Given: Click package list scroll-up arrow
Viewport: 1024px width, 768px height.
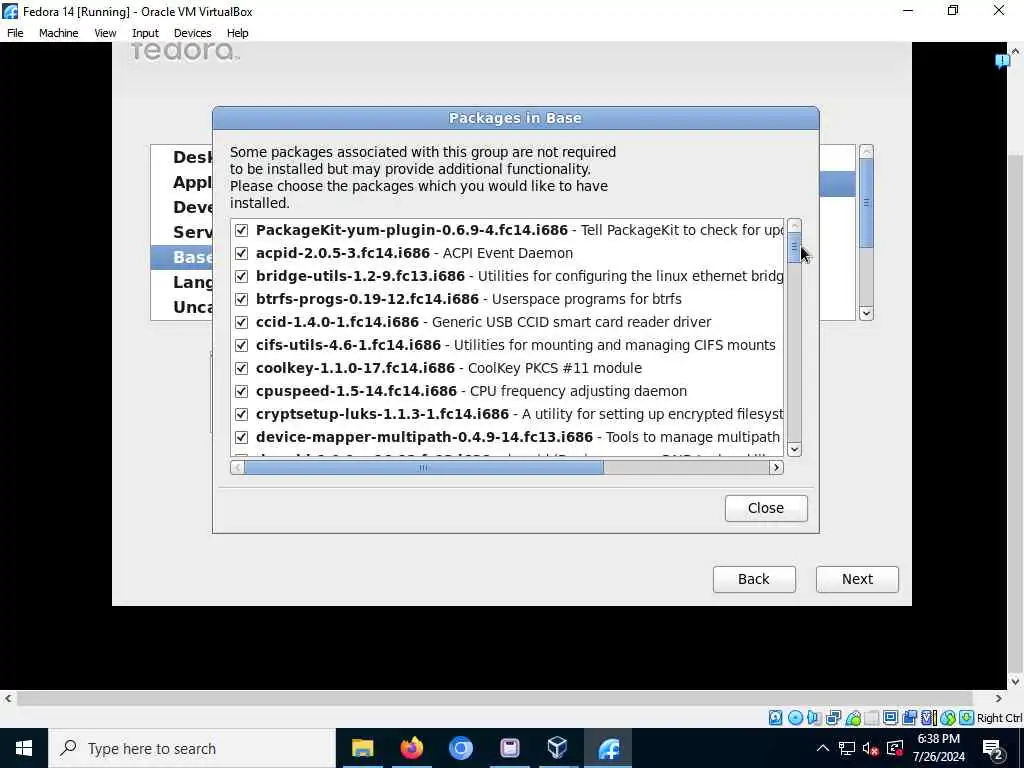Looking at the screenshot, I should click(794, 226).
